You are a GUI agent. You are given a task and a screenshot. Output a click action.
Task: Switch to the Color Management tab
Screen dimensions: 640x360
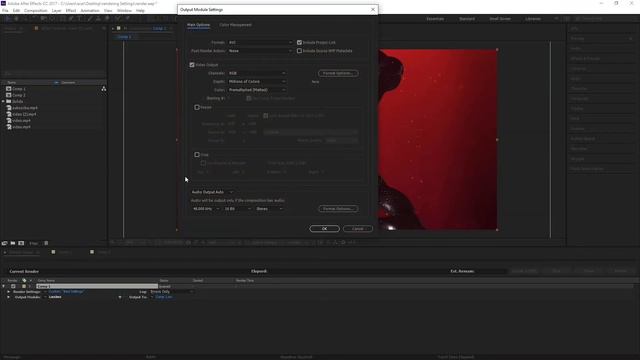235,25
